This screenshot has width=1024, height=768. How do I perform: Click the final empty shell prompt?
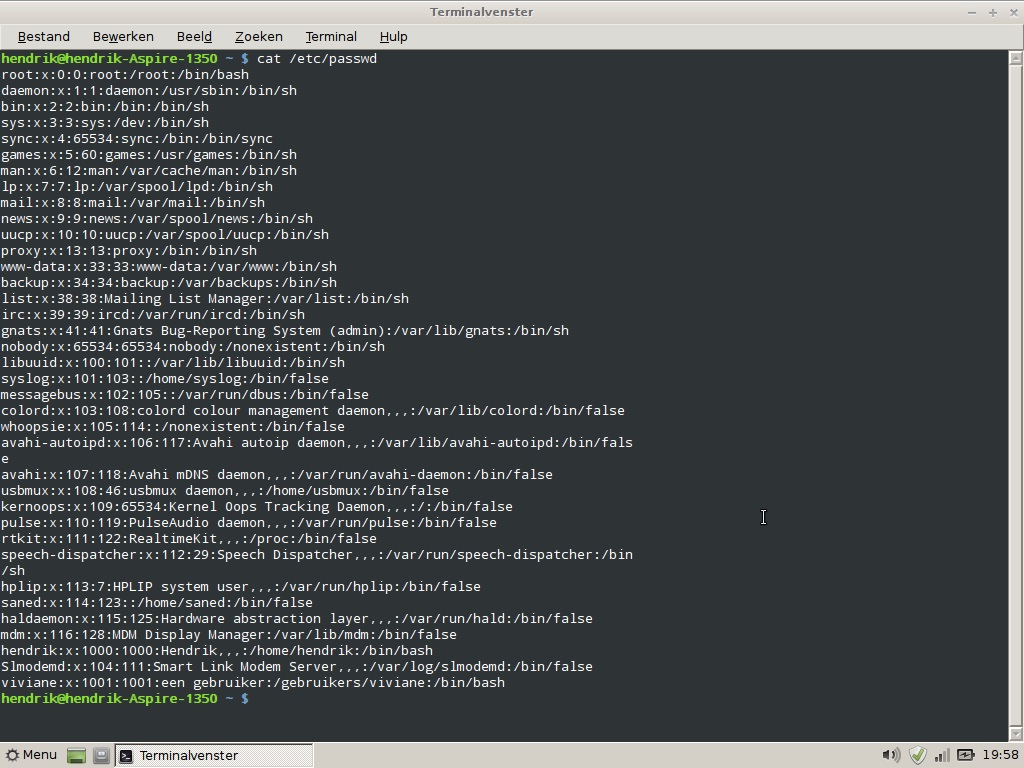click(x=125, y=699)
